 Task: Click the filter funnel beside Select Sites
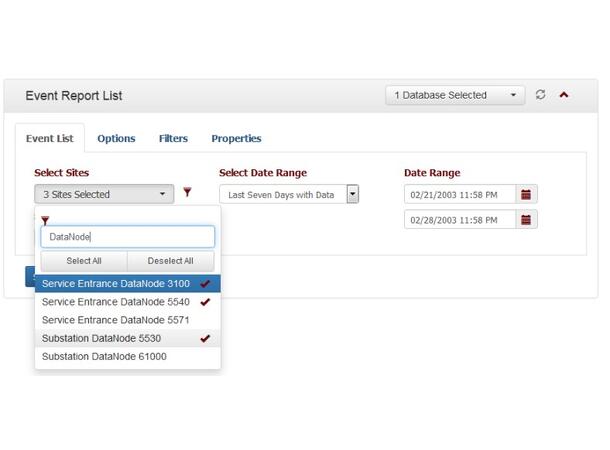click(187, 192)
